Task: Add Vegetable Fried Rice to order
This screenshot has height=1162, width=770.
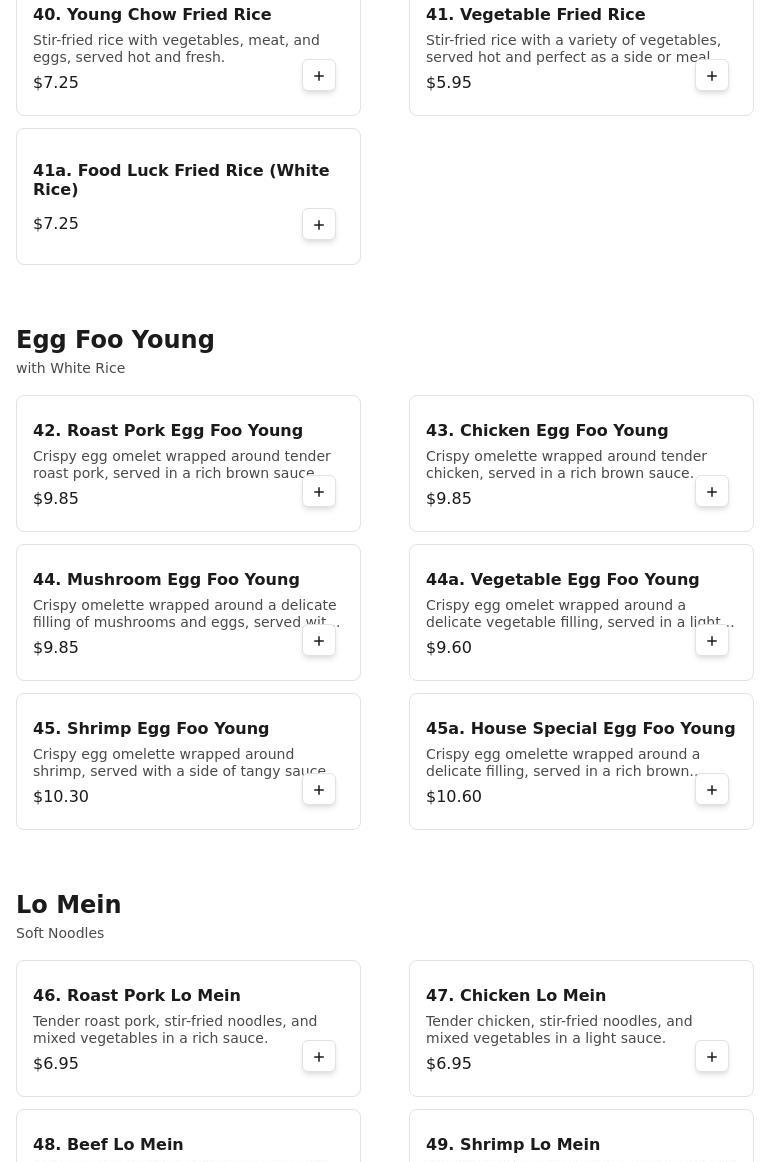Action: coord(712,76)
